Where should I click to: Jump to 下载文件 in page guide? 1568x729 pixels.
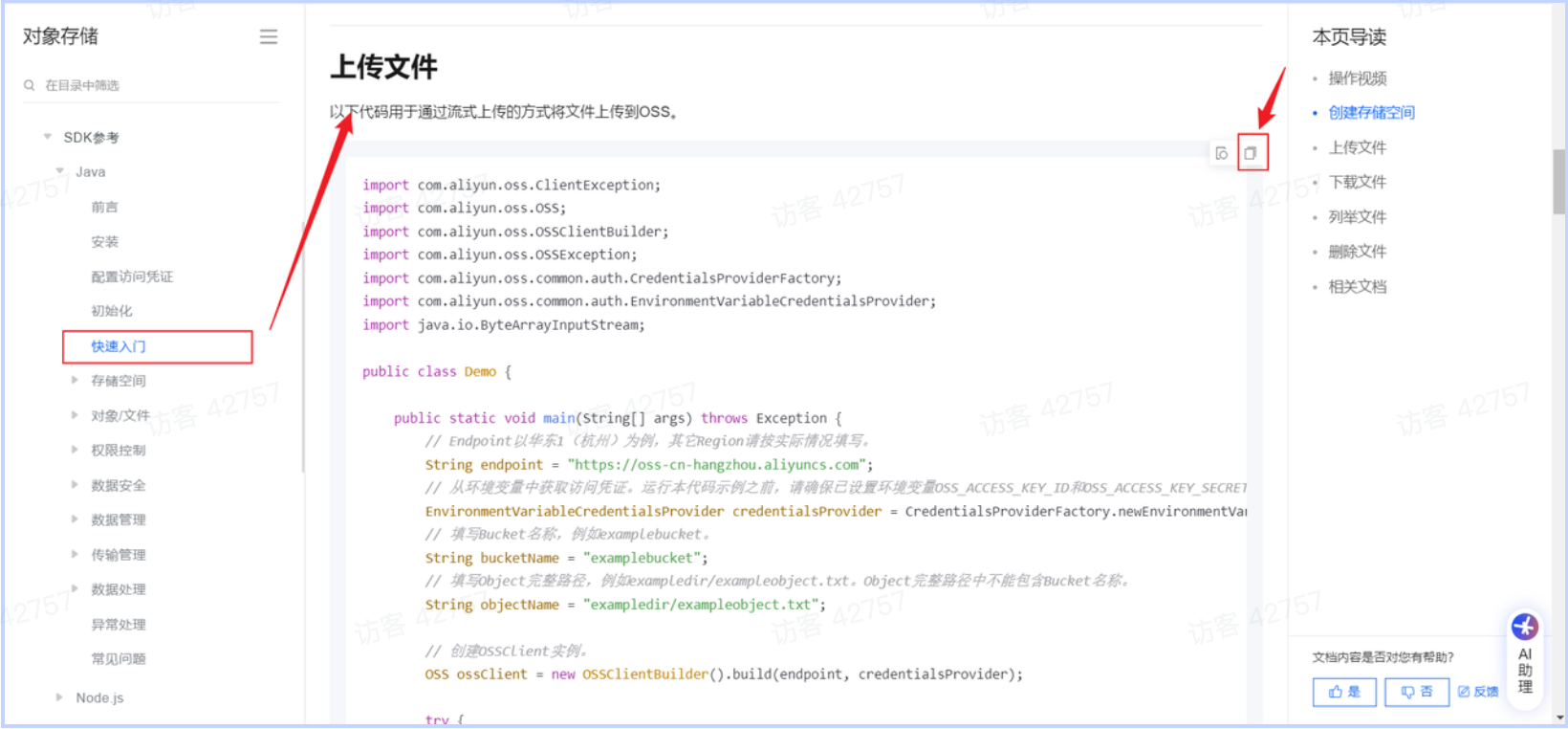(1358, 182)
